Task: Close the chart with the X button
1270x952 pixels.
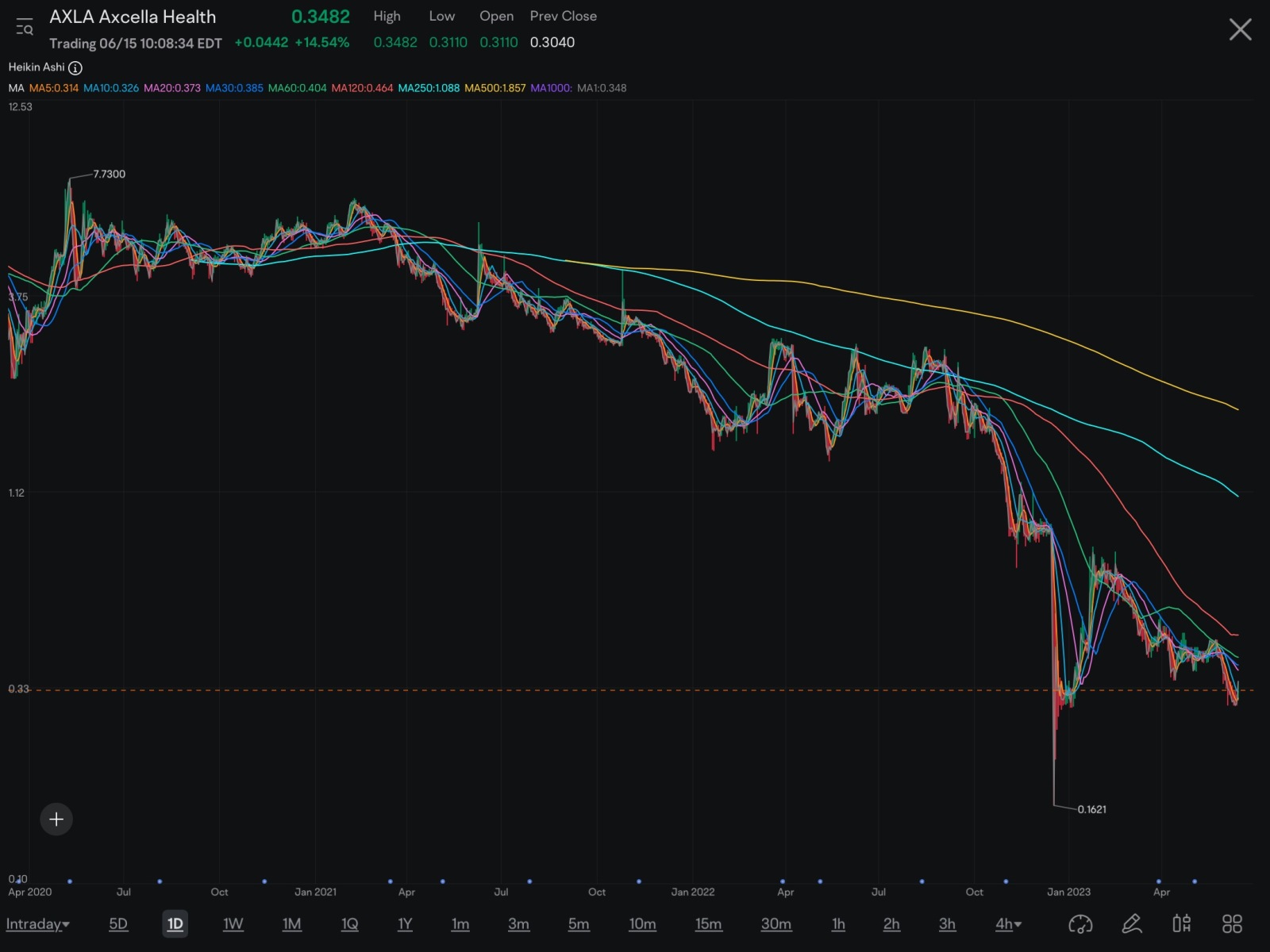Action: point(1240,30)
